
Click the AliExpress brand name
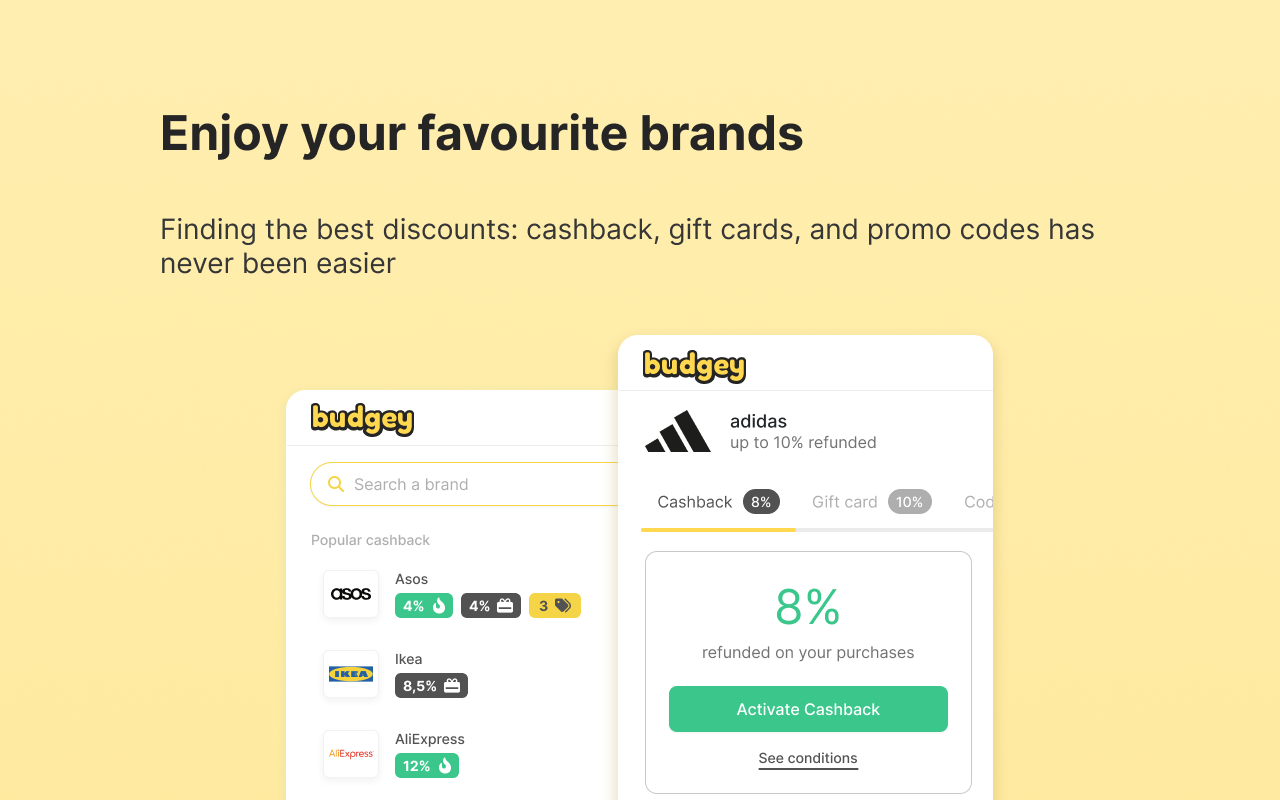tap(430, 739)
